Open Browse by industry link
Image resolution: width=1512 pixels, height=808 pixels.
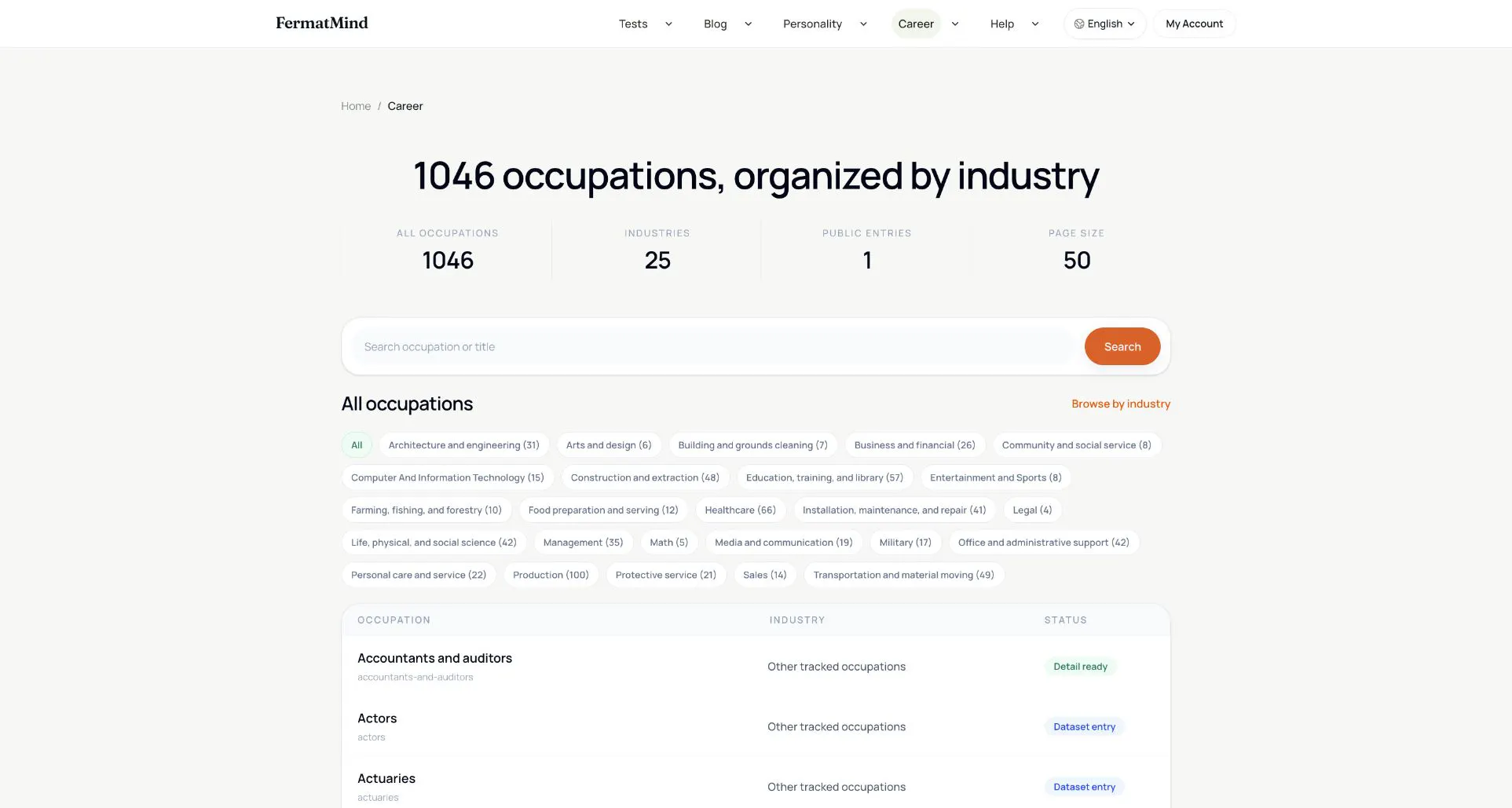coord(1121,404)
